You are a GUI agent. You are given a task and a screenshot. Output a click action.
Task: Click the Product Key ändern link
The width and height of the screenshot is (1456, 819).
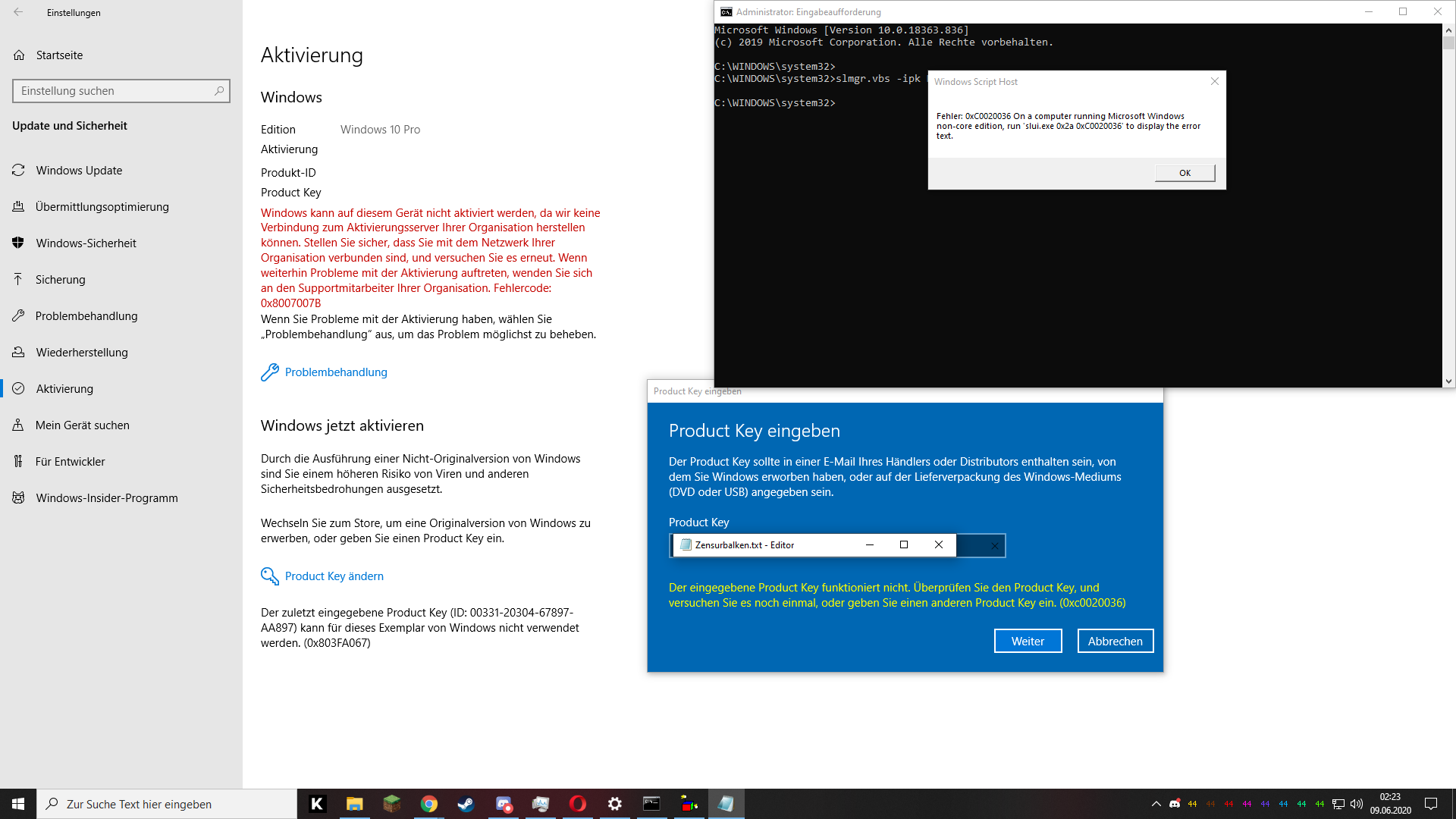334,576
